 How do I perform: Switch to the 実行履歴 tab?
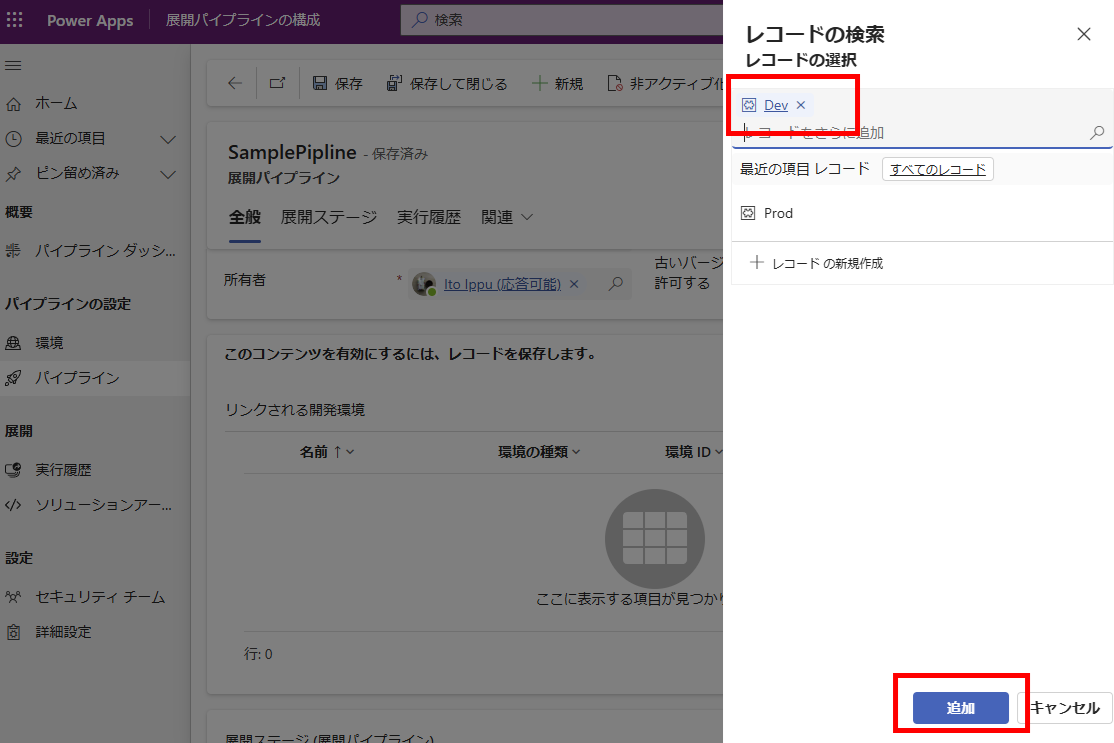(428, 217)
